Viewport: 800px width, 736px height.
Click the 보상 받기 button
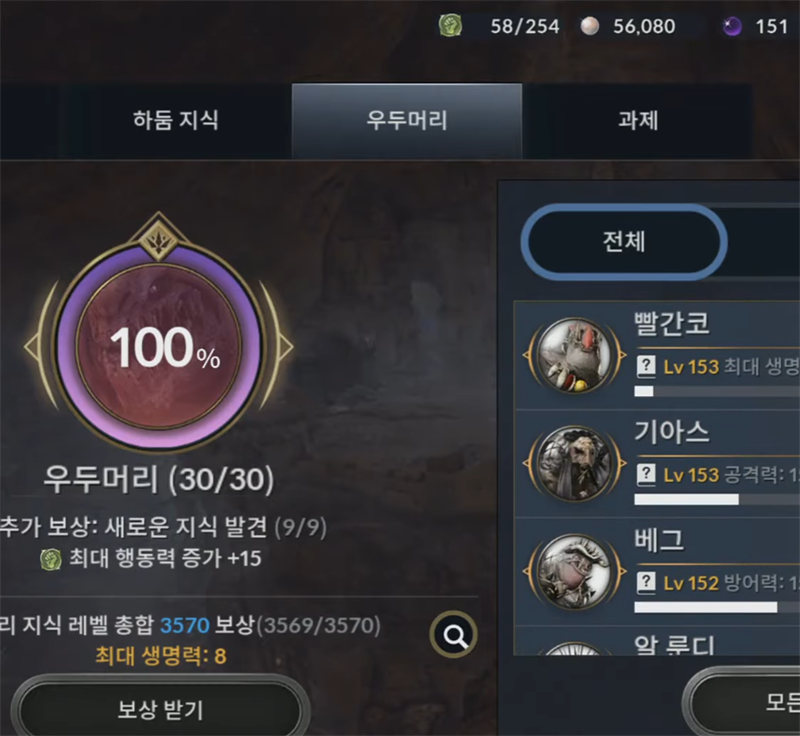point(160,709)
